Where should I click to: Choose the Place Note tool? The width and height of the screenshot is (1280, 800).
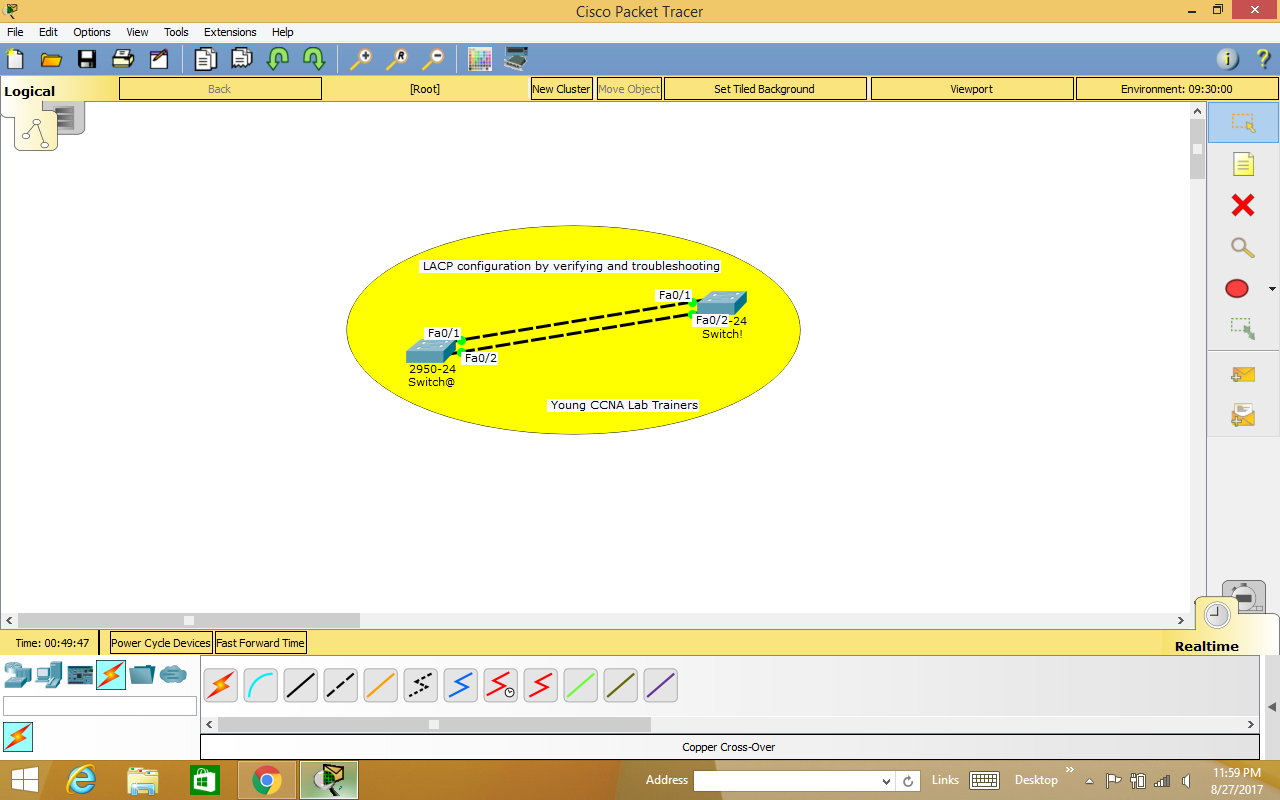1243,165
